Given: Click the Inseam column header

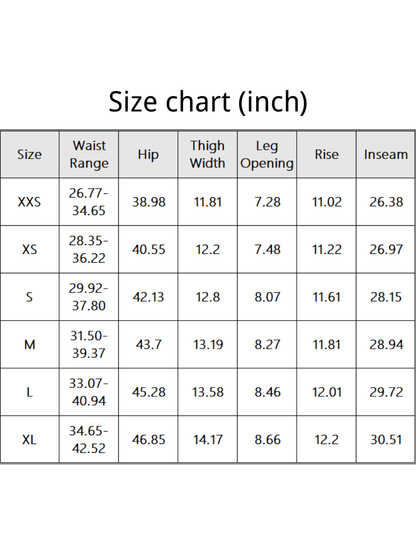Looking at the screenshot, I should pyautogui.click(x=386, y=154).
